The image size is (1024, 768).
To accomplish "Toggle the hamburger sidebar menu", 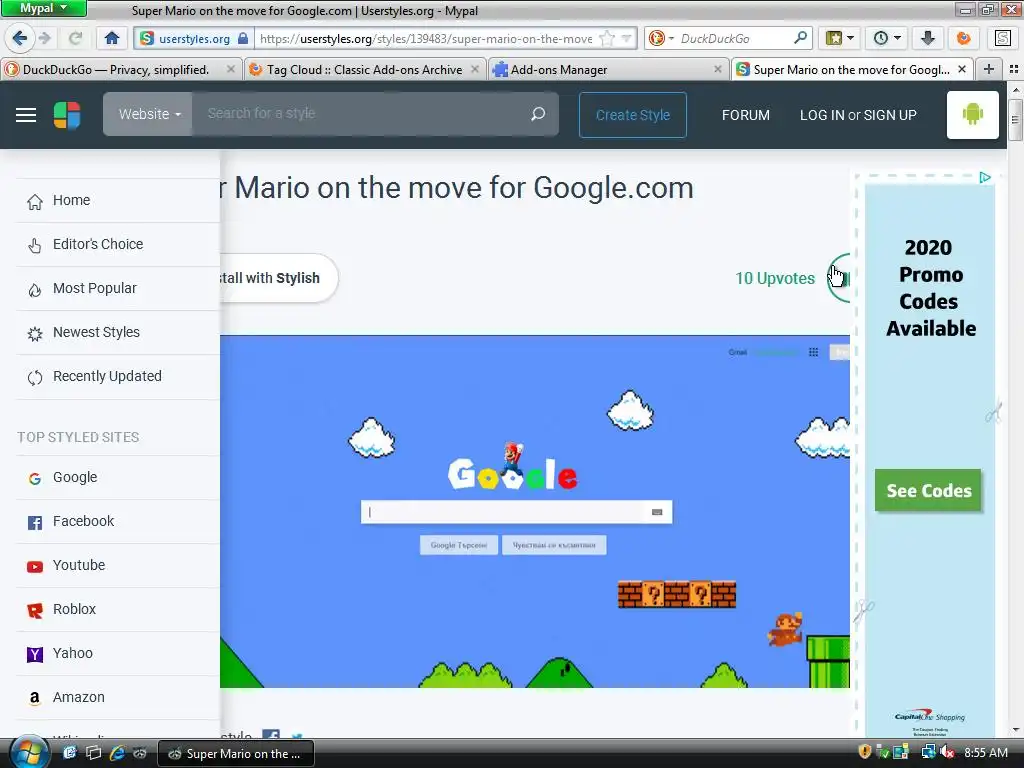I will click(x=26, y=115).
